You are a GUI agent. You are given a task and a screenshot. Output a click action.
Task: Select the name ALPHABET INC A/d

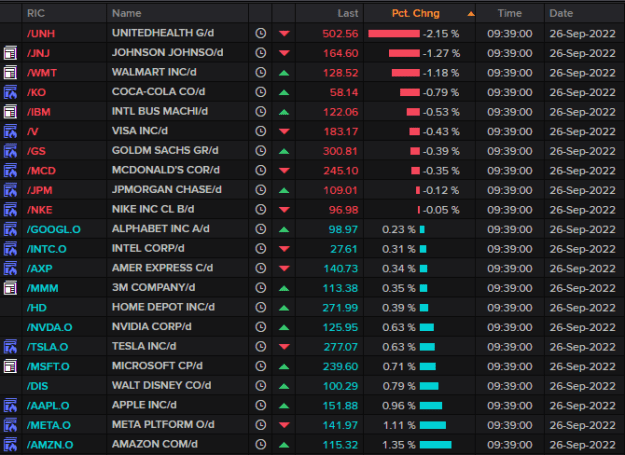(160, 229)
